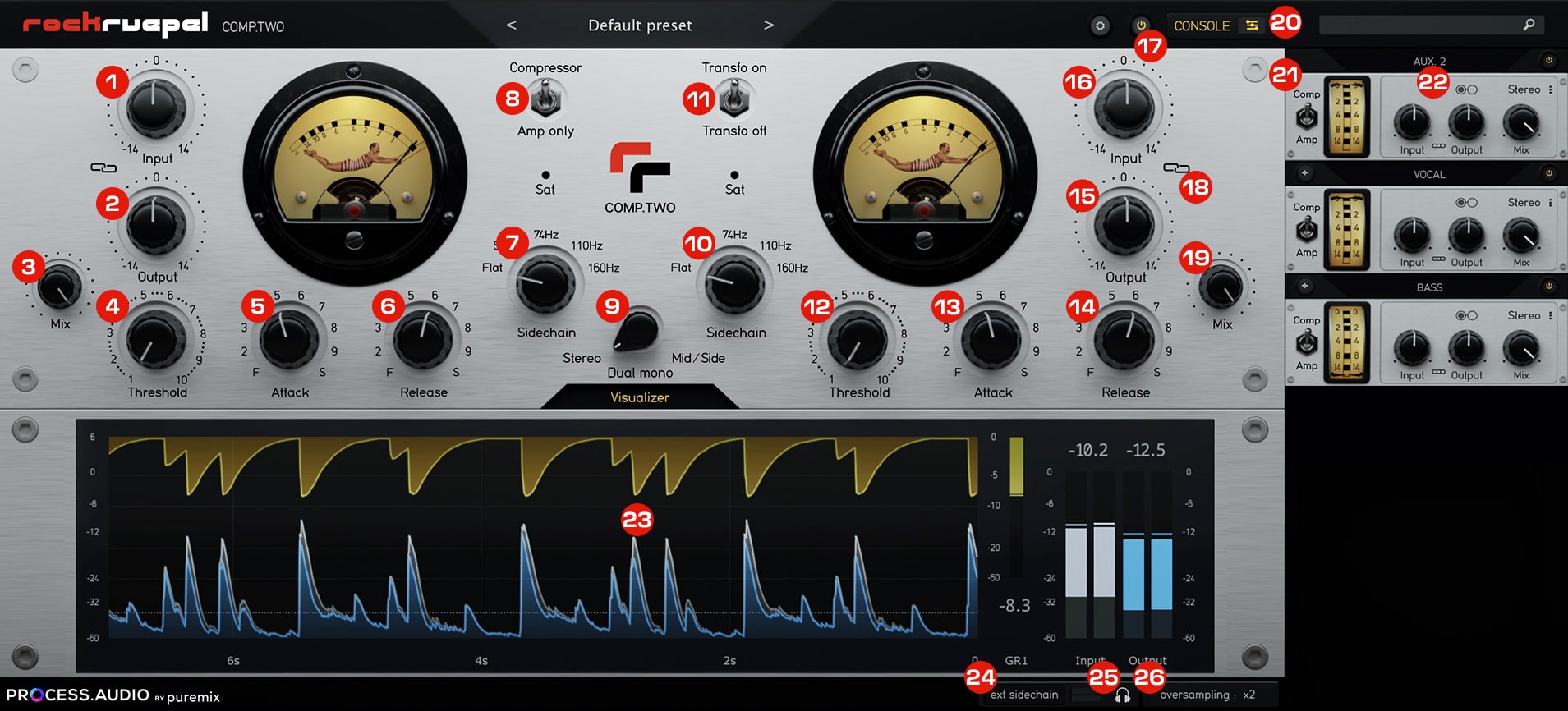The image size is (1568, 711).
Task: Go to next preset arrow
Action: tap(769, 25)
